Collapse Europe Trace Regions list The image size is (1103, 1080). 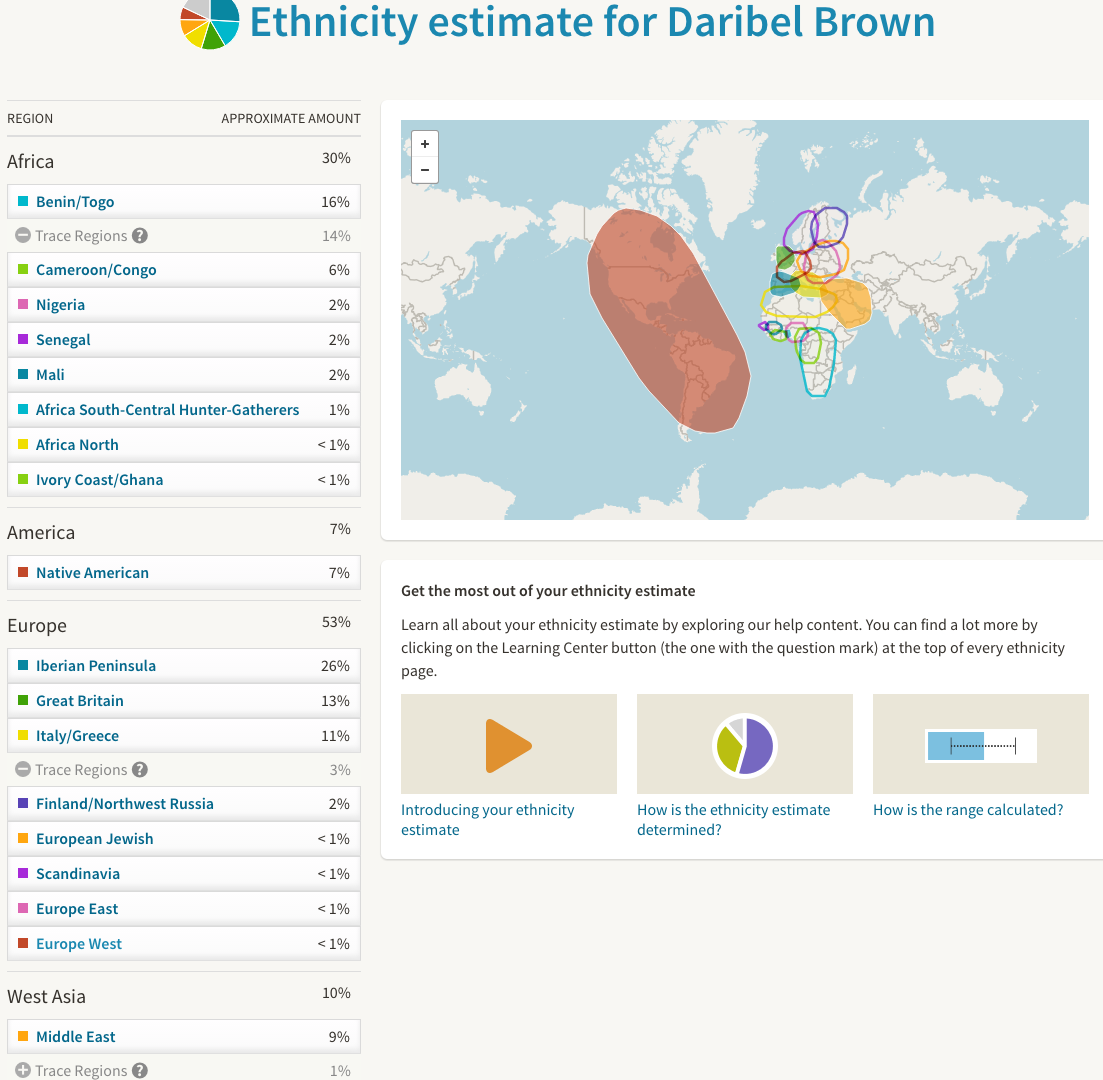coord(23,770)
